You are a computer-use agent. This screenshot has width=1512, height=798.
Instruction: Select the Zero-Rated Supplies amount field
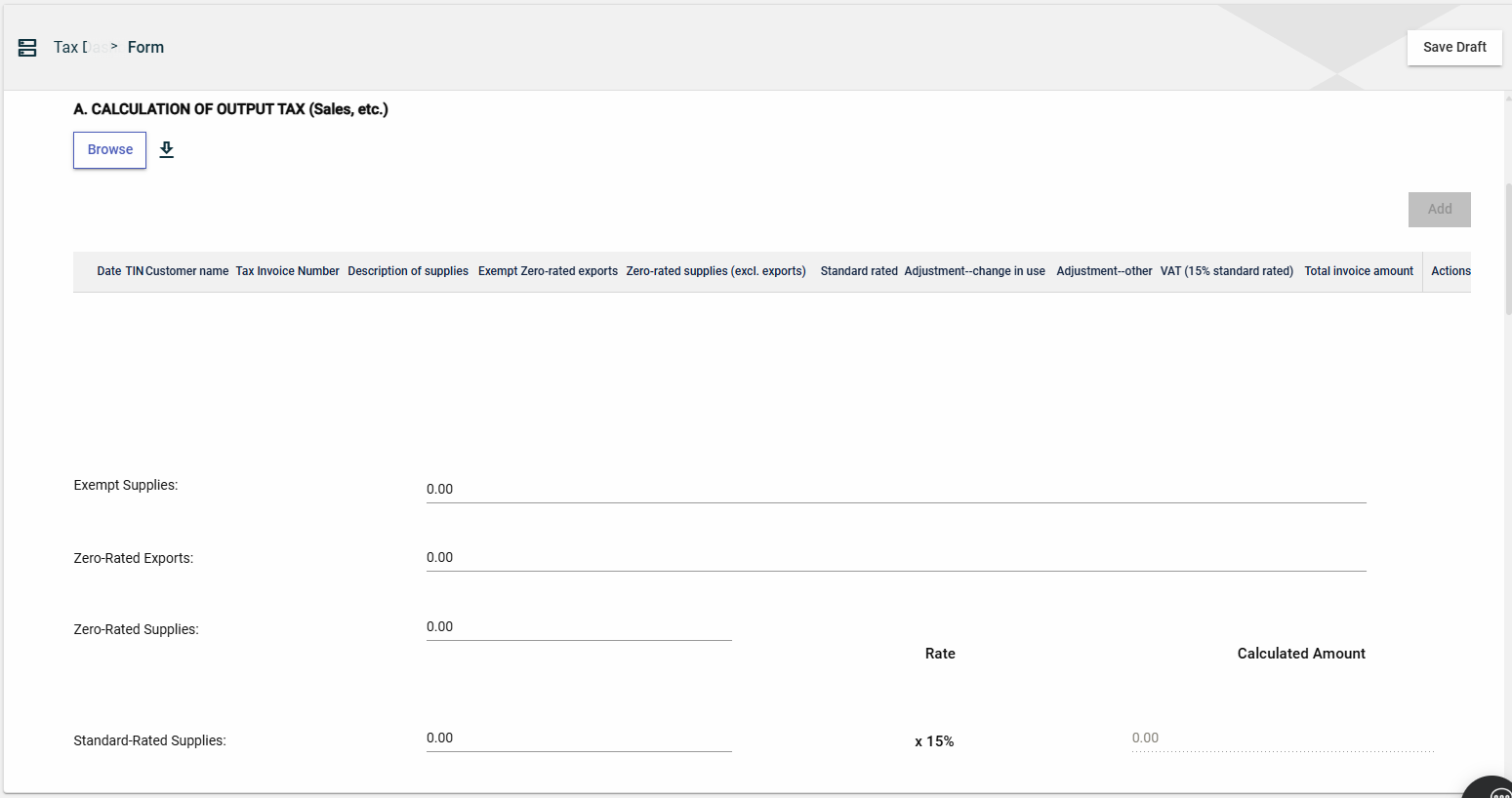[578, 626]
